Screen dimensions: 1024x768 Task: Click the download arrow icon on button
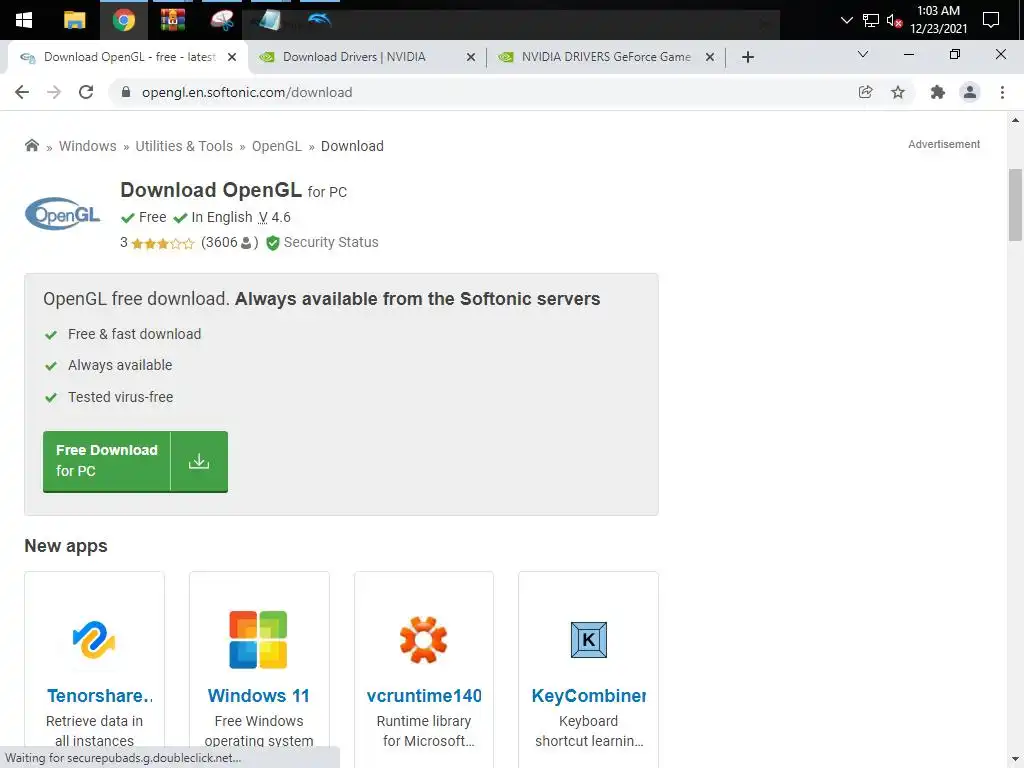coord(199,461)
